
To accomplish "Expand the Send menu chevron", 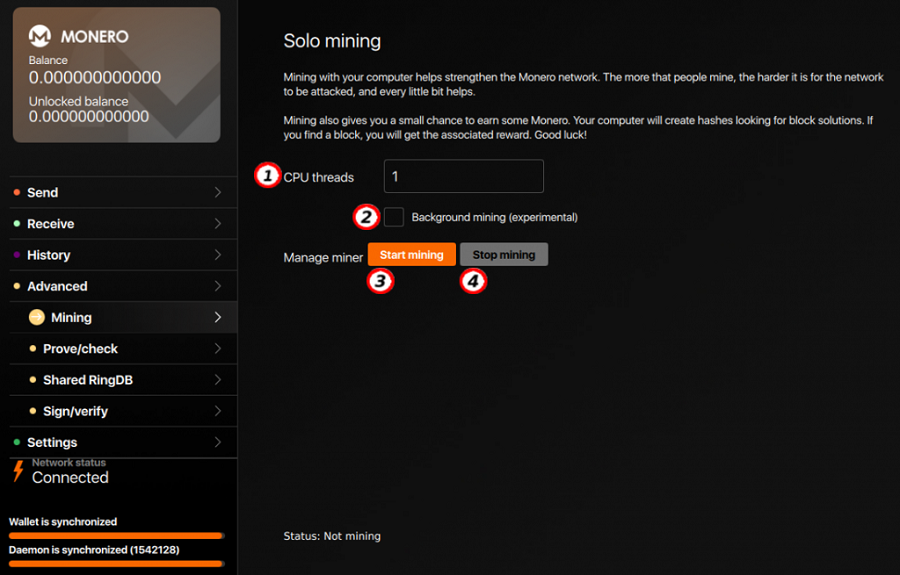I will [x=218, y=193].
